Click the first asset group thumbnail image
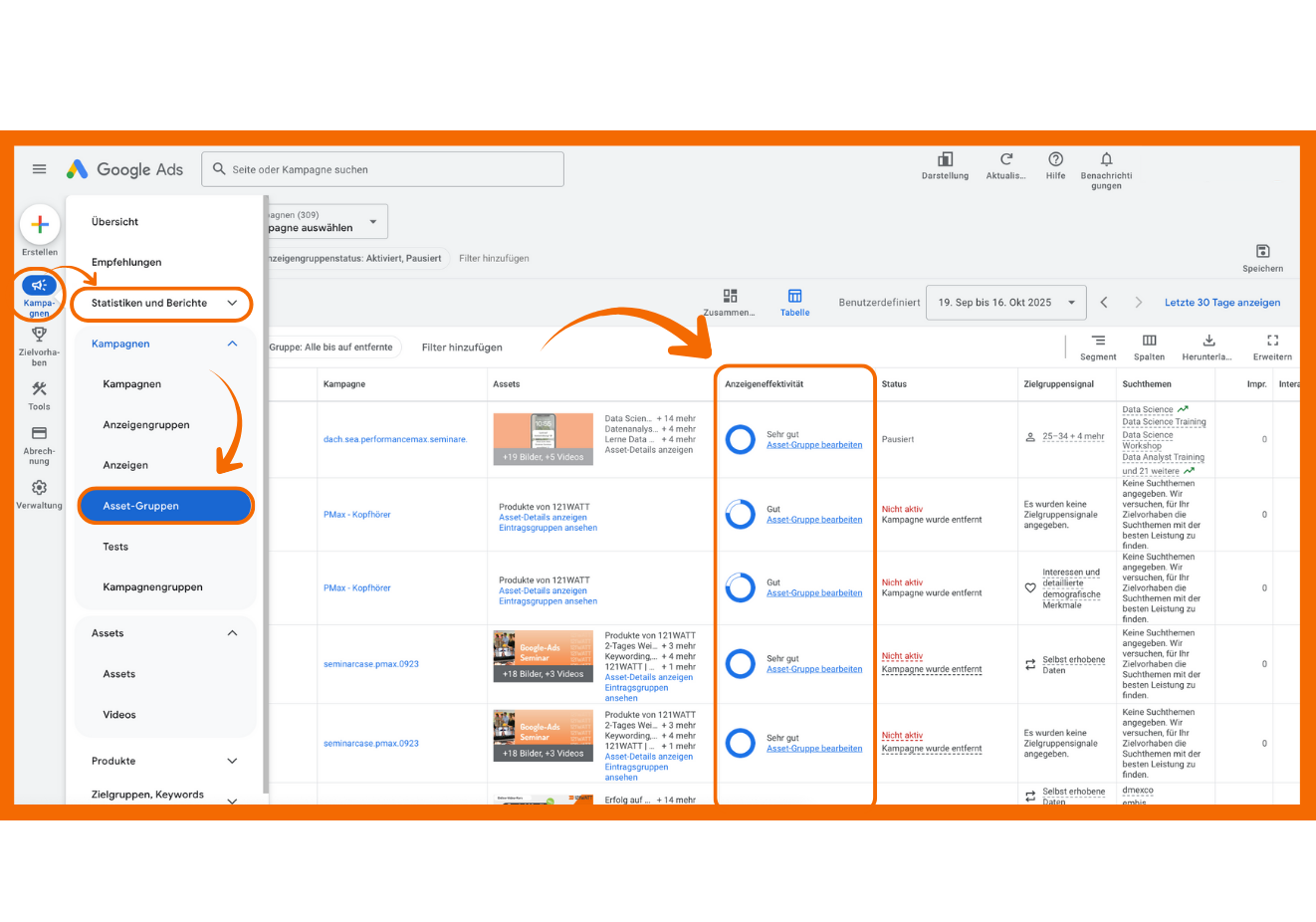 coord(543,439)
